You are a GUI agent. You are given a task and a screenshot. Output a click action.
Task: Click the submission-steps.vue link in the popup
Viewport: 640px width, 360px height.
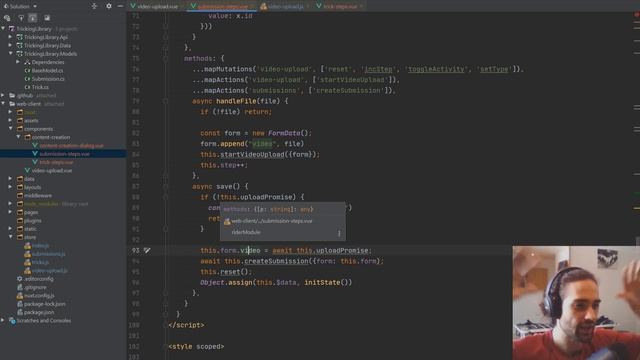tap(272, 221)
